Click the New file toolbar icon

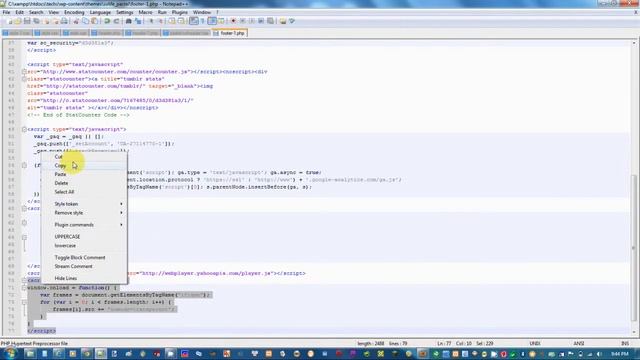coord(9,21)
